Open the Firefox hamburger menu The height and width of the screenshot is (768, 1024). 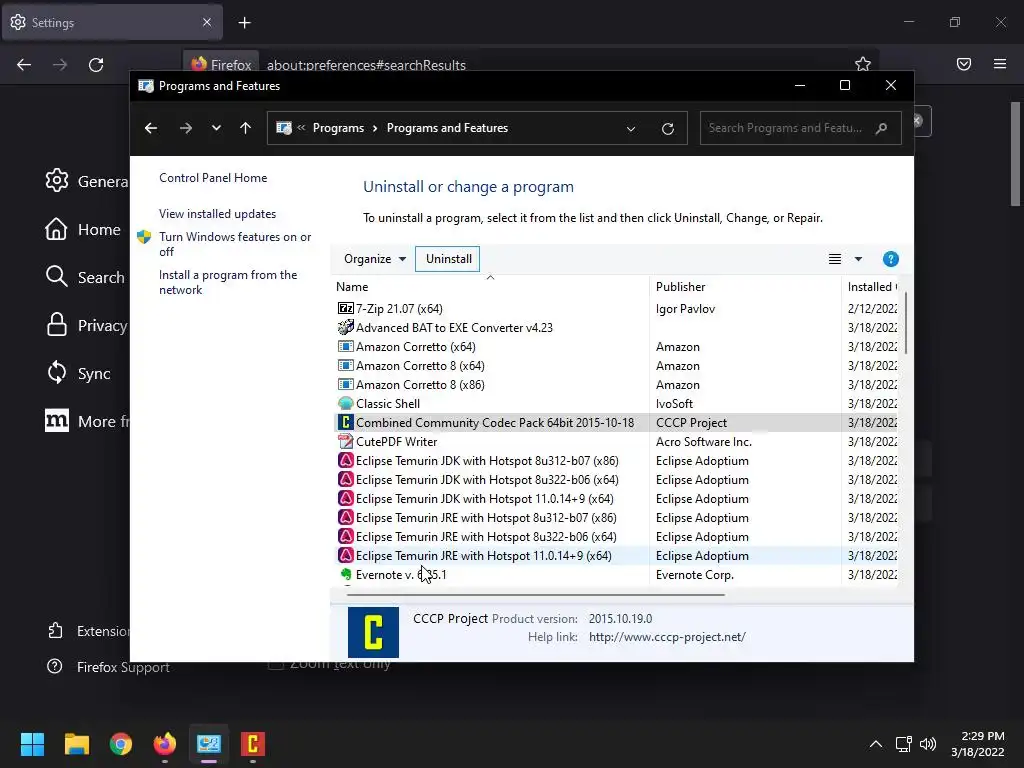[1000, 64]
